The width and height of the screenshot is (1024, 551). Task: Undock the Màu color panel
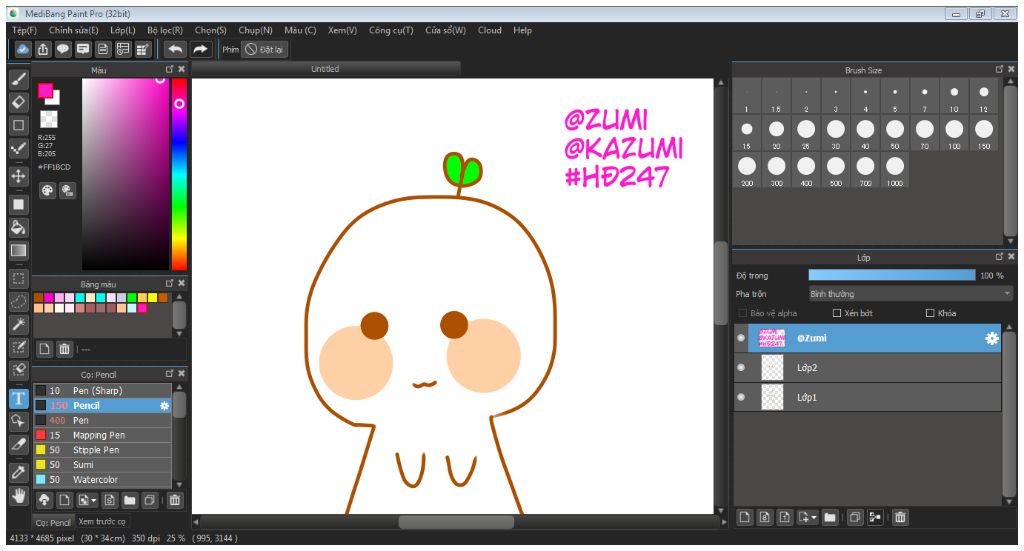pyautogui.click(x=170, y=69)
